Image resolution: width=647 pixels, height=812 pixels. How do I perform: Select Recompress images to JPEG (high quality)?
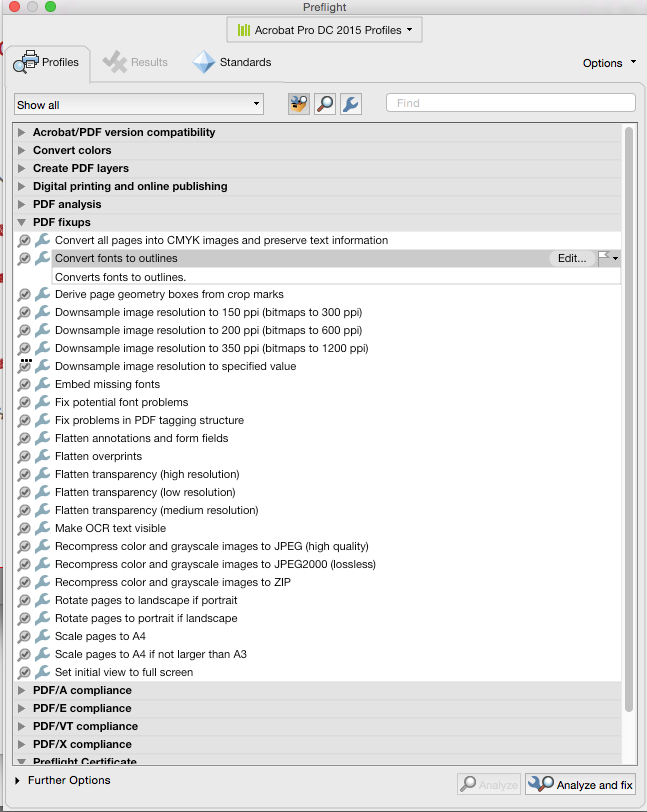(211, 546)
